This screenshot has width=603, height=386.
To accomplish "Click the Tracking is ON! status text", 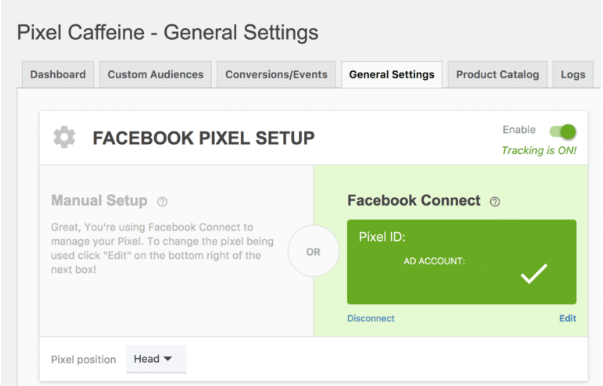I will click(x=539, y=150).
